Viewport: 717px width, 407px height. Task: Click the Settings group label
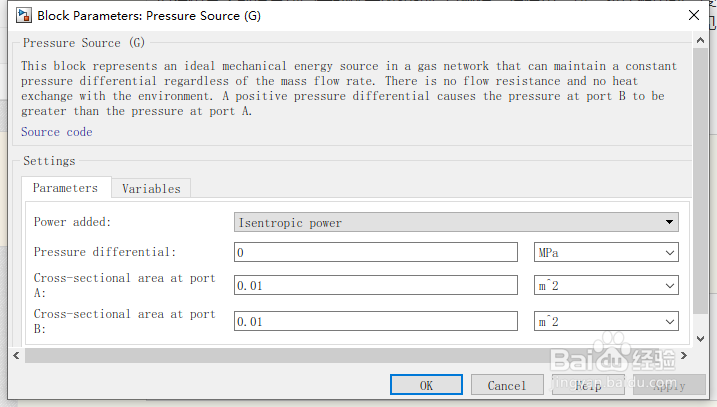pyautogui.click(x=49, y=161)
